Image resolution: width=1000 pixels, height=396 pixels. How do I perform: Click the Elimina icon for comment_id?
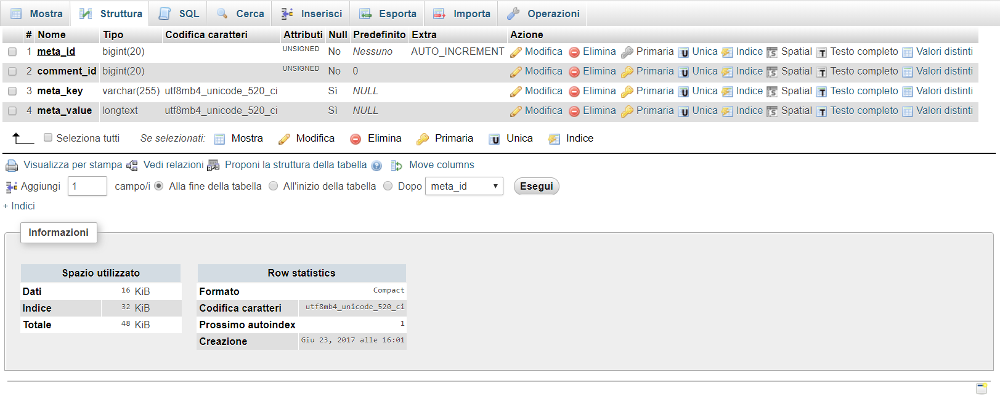[574, 72]
